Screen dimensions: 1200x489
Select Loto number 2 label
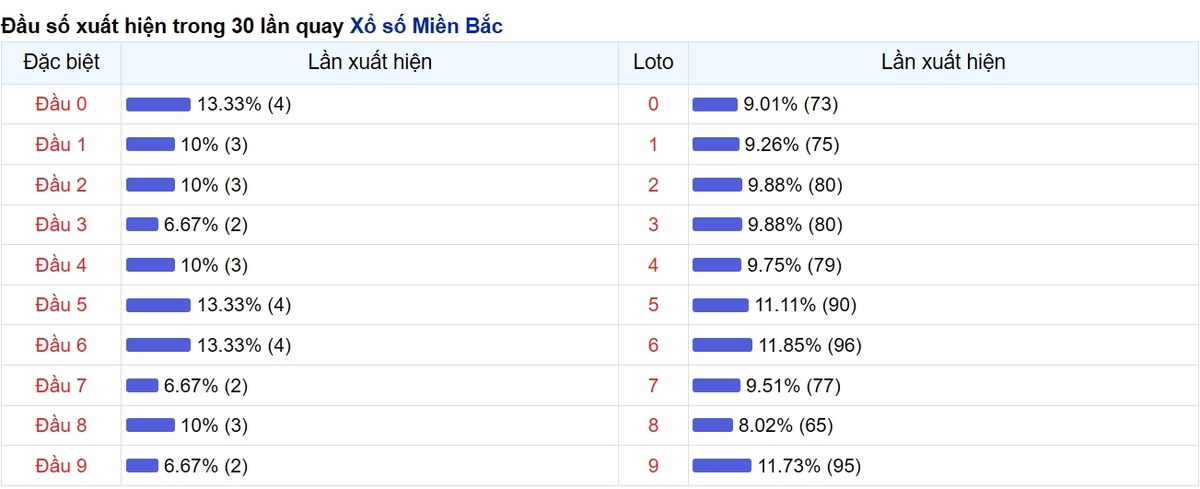(x=654, y=185)
